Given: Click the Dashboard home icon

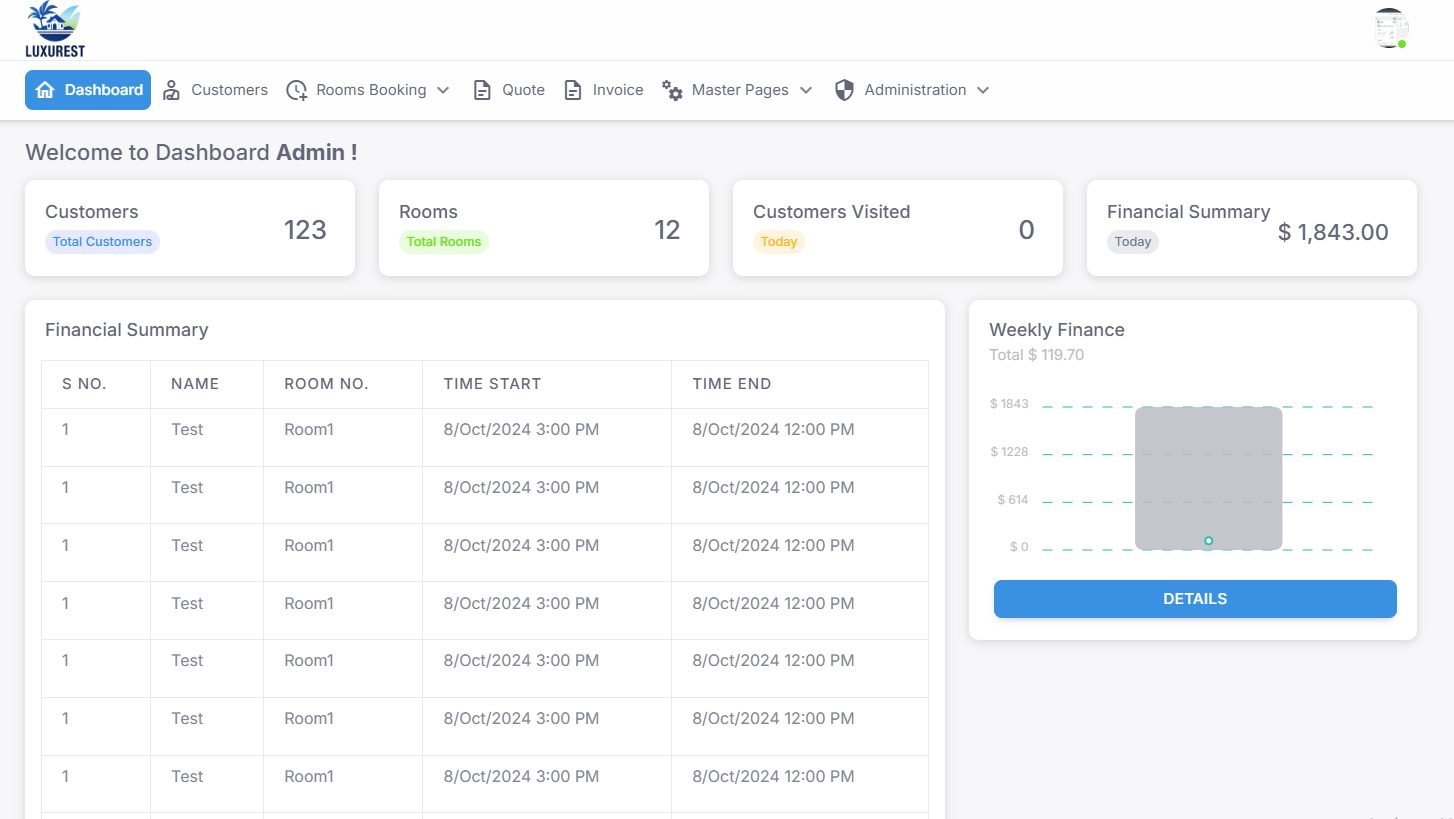Looking at the screenshot, I should coord(44,90).
